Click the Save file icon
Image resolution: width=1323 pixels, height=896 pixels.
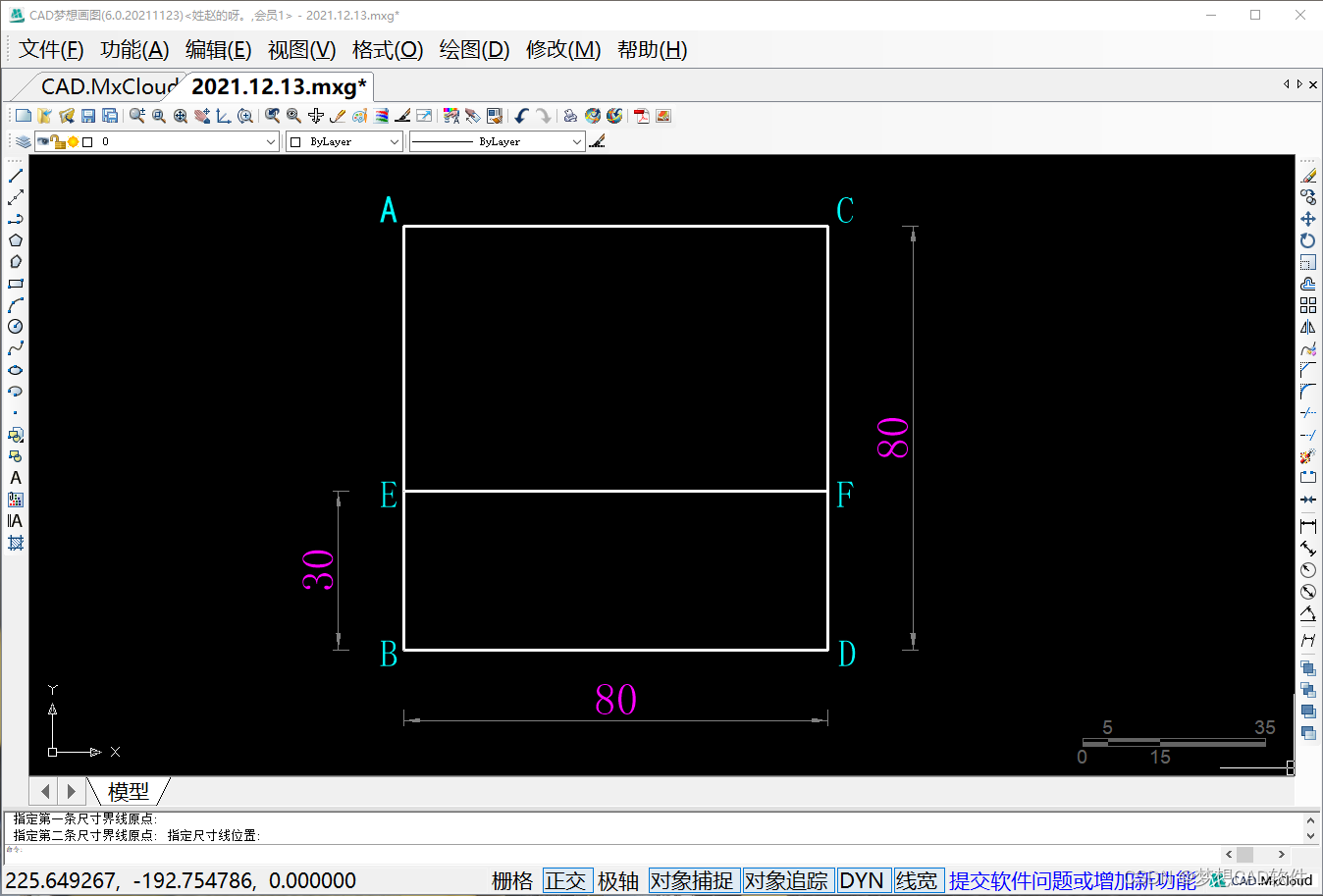pyautogui.click(x=88, y=116)
